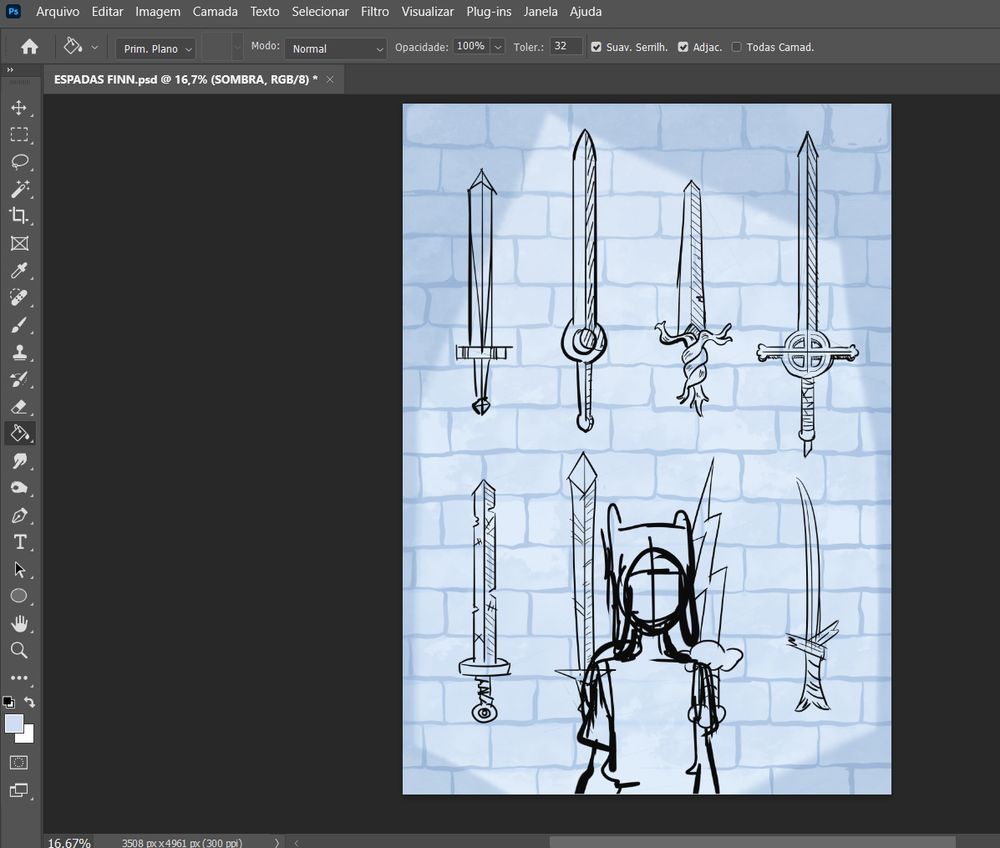
Task: Select the Path Selection tool
Action: tap(19, 569)
